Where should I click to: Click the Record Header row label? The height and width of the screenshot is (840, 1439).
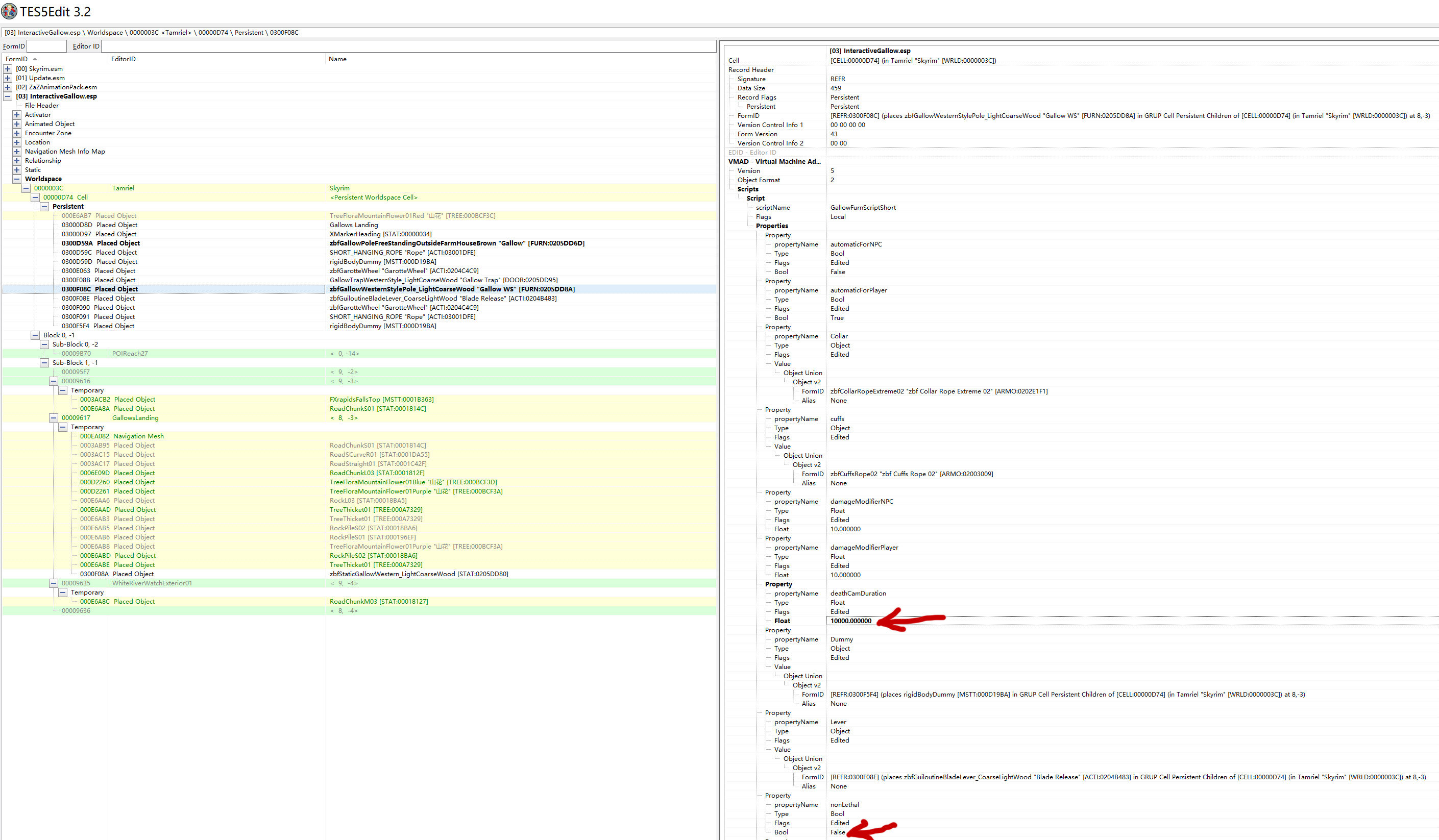pyautogui.click(x=751, y=70)
